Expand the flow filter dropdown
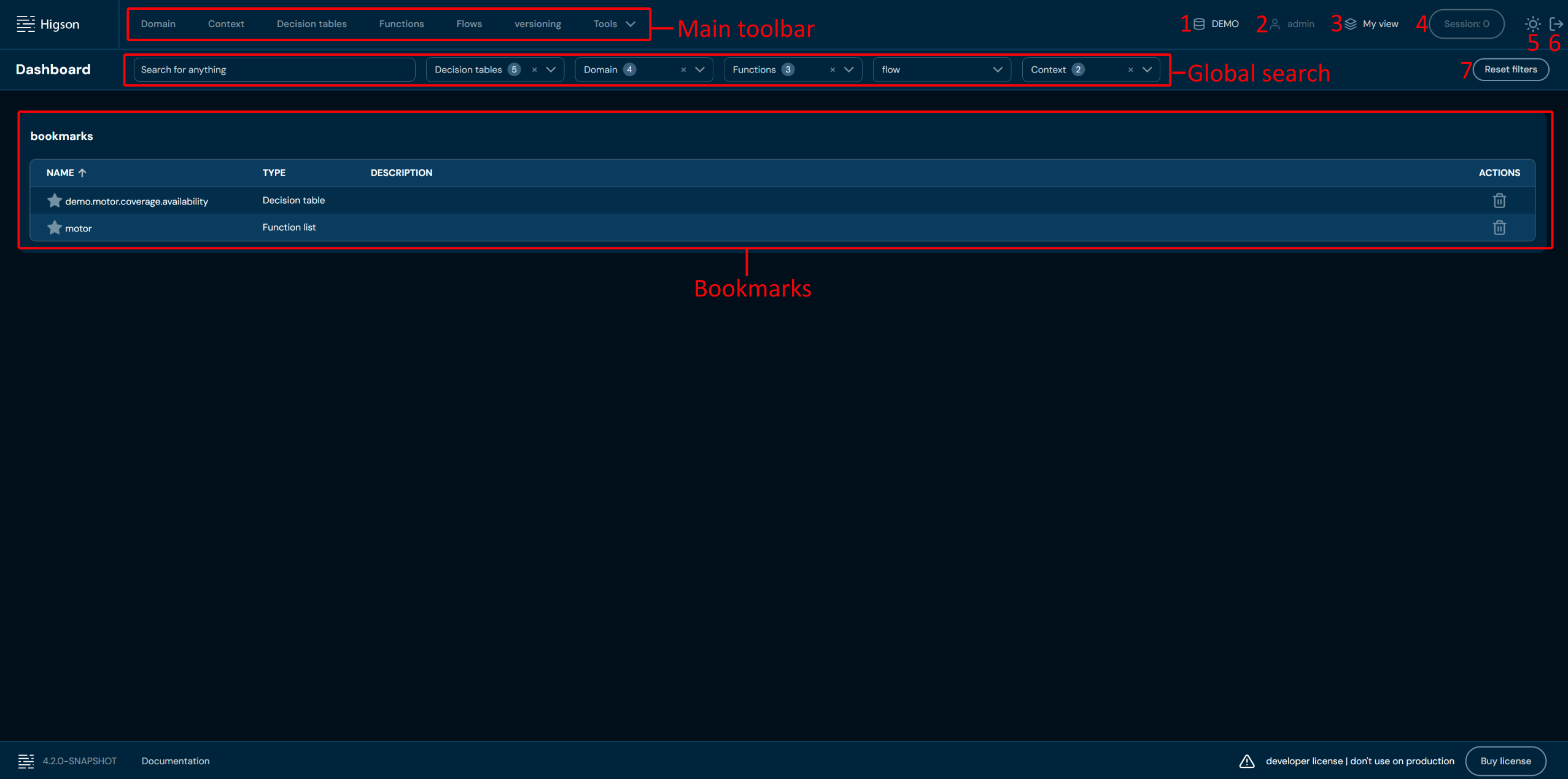This screenshot has width=1568, height=779. click(997, 69)
